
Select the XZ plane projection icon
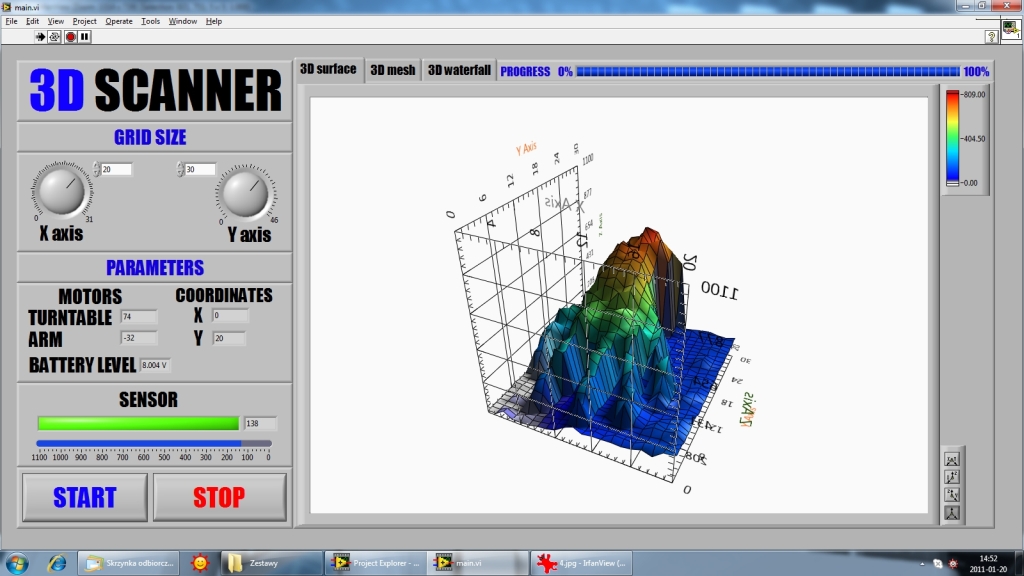point(952,477)
